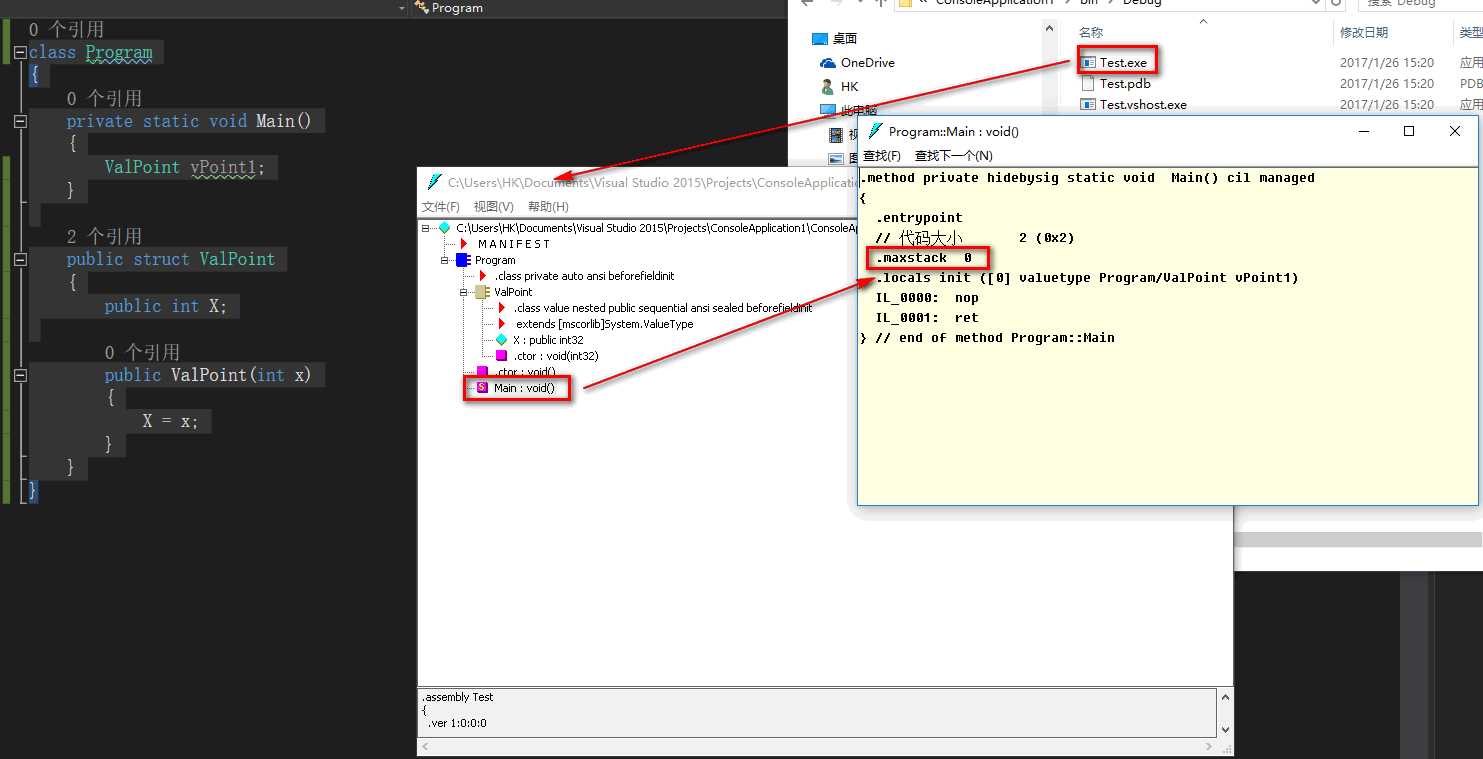Collapse the root assembly node in ILDASM tree

pyautogui.click(x=426, y=228)
